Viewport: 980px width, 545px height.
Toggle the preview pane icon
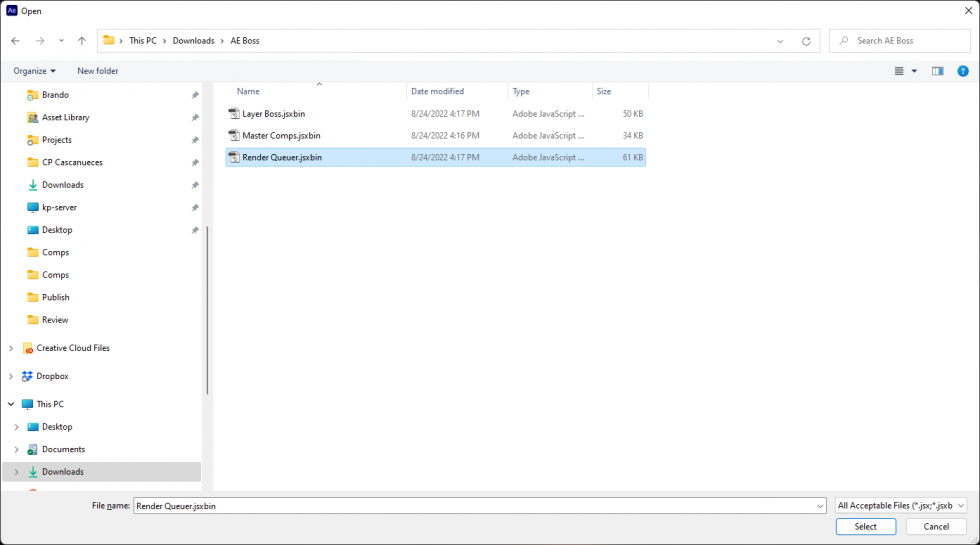[937, 71]
